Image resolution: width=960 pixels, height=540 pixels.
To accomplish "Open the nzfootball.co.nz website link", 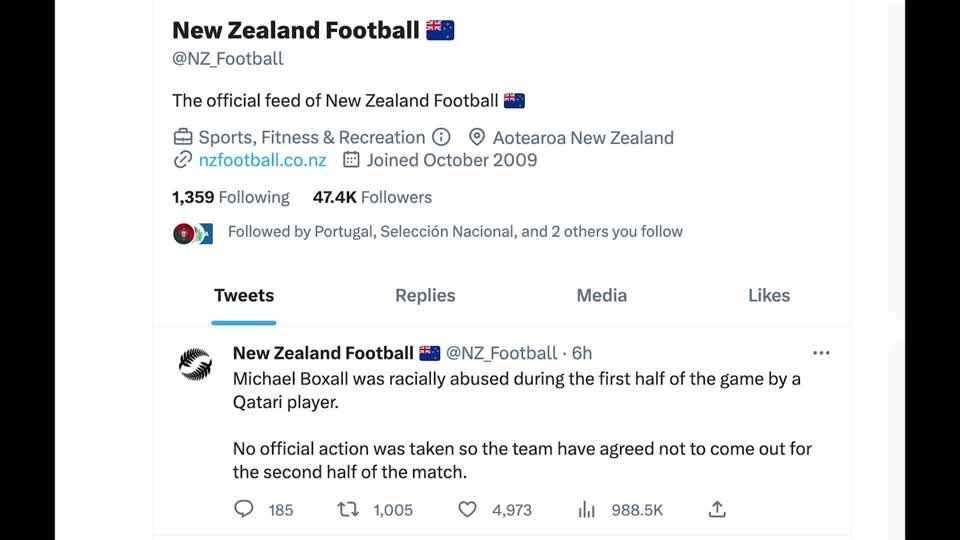I will (x=262, y=160).
